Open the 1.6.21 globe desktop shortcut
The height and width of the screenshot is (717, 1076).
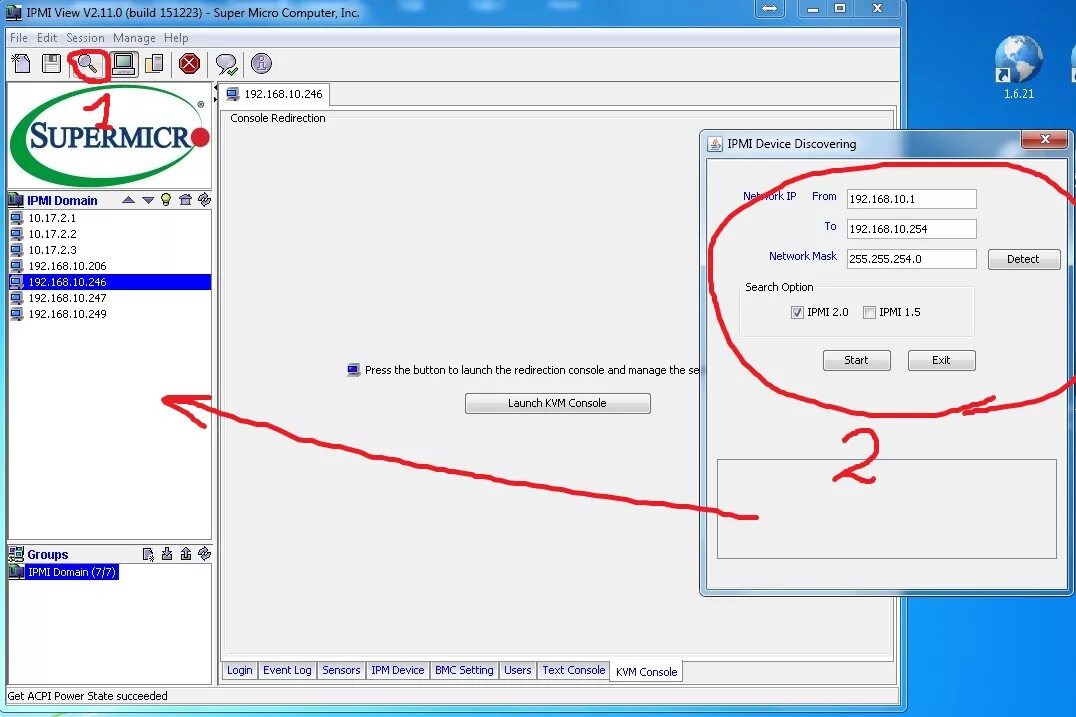[1019, 67]
